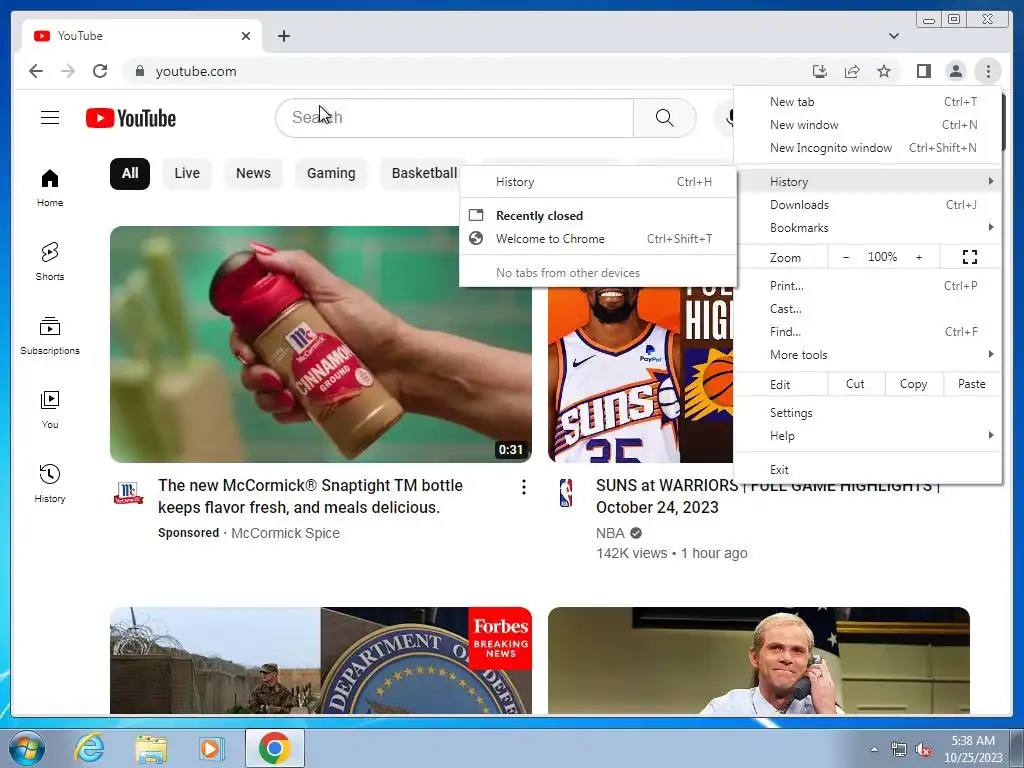Increase zoom with plus button
The image size is (1024, 768).
919,257
